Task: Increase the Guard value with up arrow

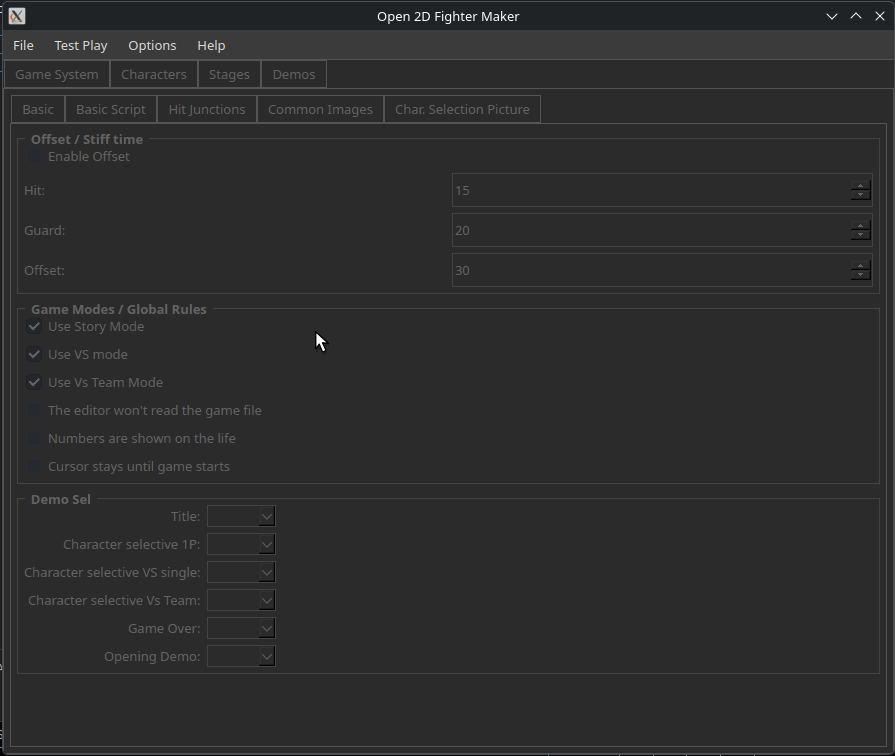Action: (861, 225)
